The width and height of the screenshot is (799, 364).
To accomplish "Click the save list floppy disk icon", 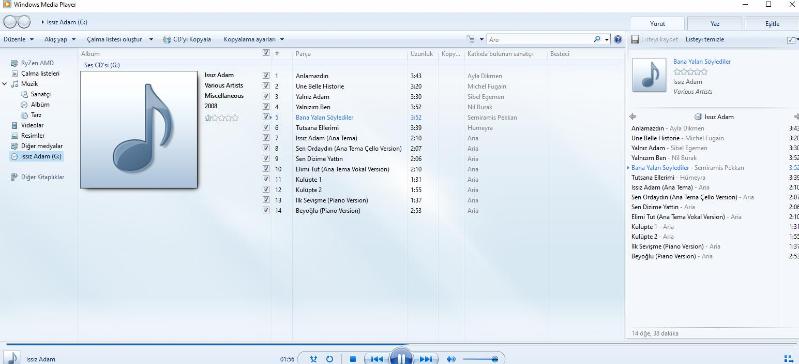I will coord(635,39).
